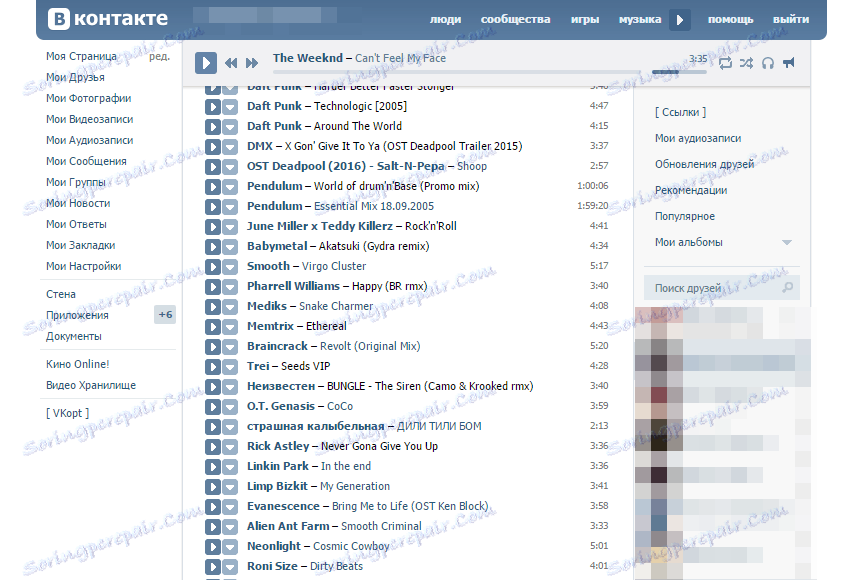Toggle repeat mode in the audio player

click(x=725, y=63)
